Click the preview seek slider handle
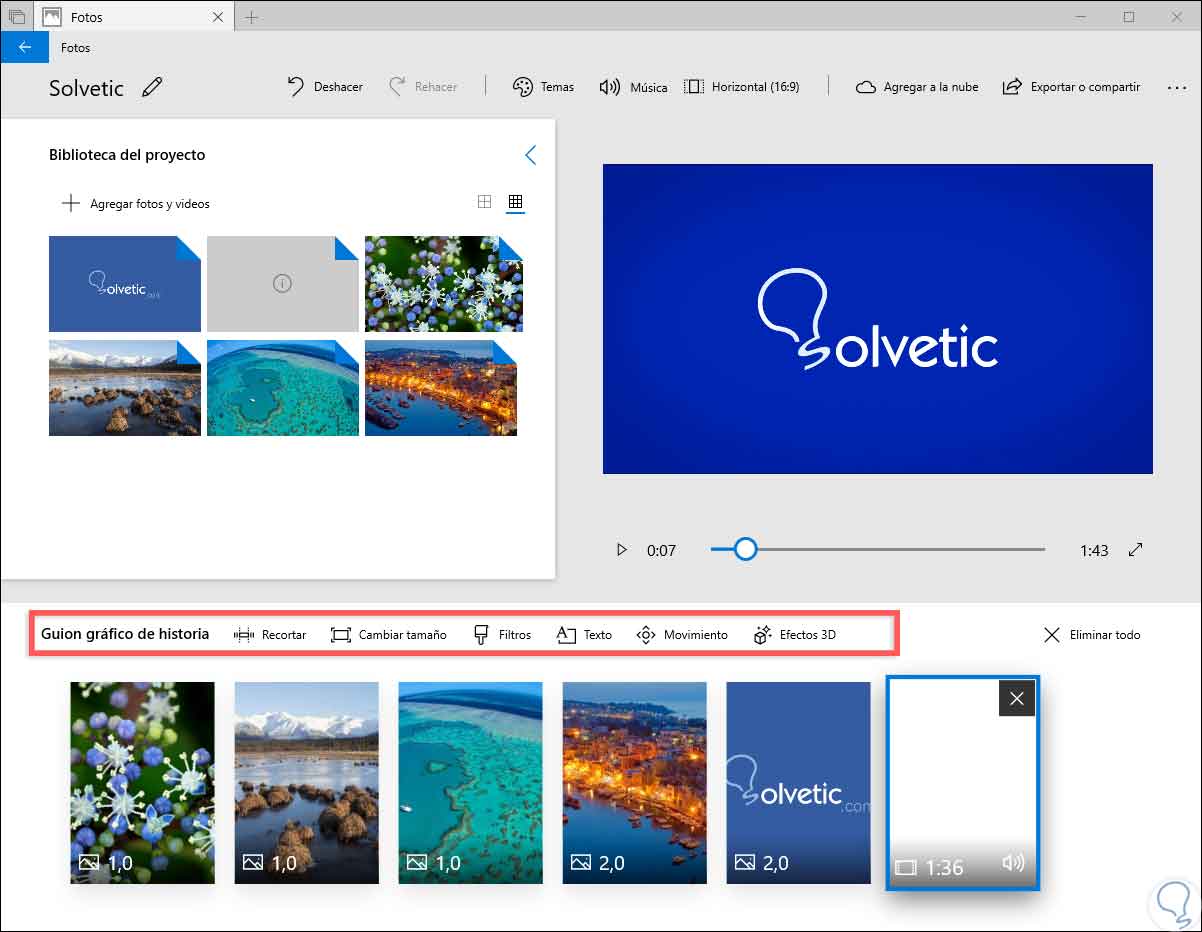This screenshot has width=1202, height=932. pos(745,549)
